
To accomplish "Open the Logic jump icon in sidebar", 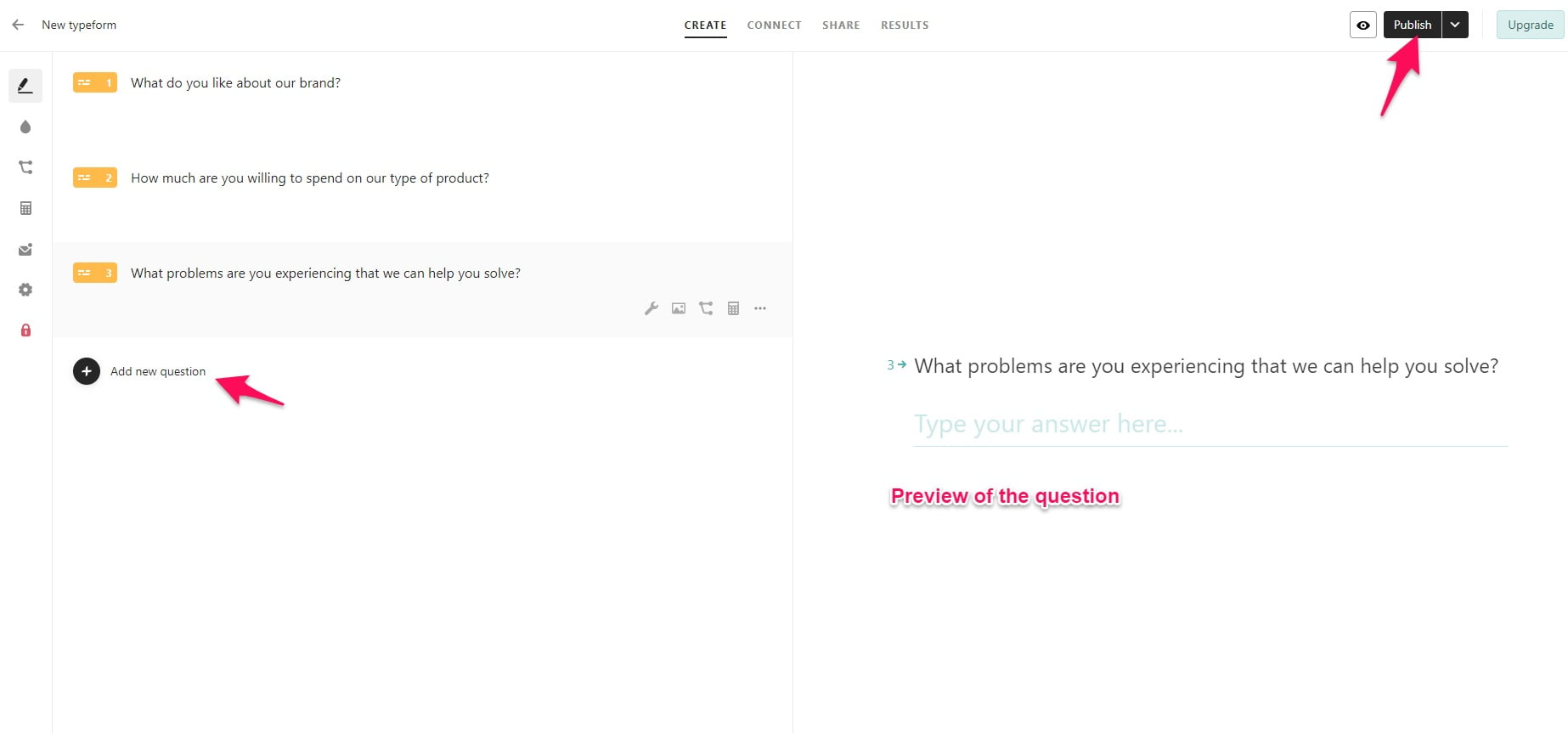I will pos(25,167).
